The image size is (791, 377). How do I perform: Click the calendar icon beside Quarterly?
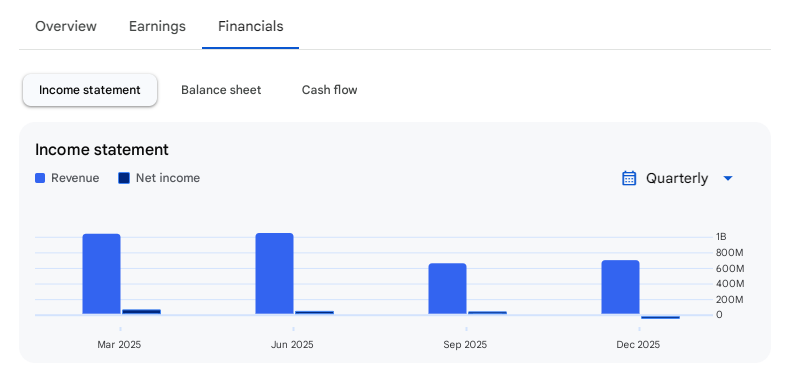click(x=629, y=178)
